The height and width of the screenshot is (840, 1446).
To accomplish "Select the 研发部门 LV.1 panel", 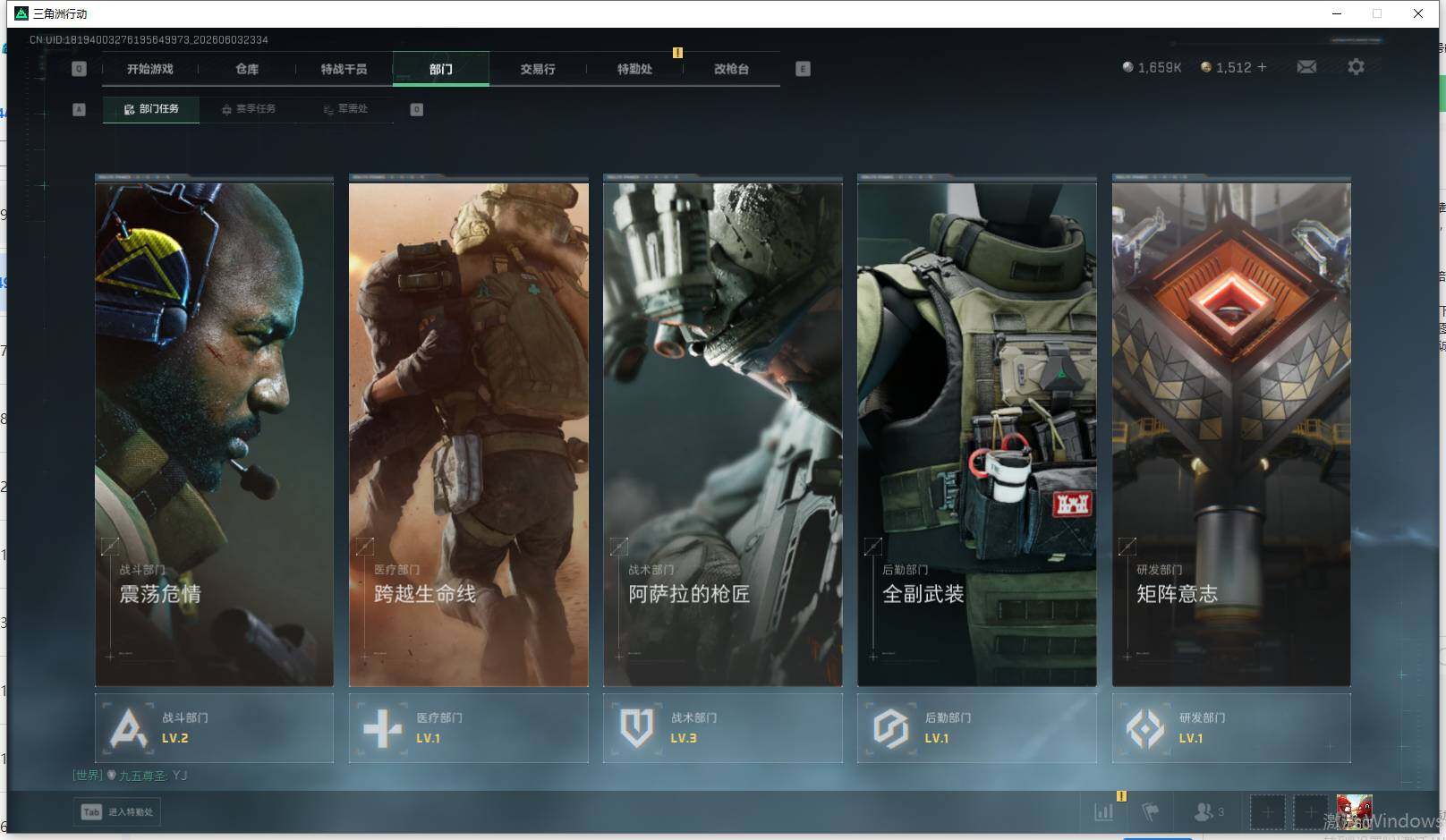I will point(1231,728).
